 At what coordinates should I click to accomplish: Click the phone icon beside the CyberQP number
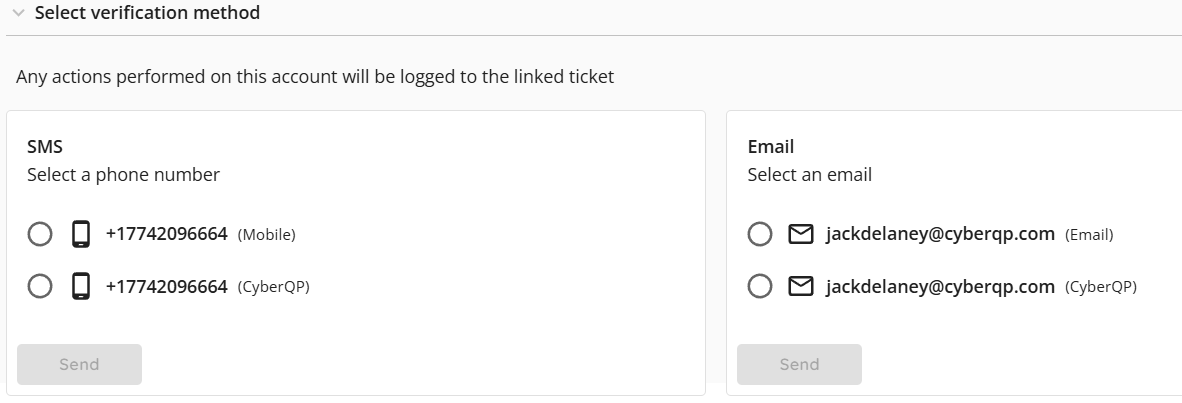[81, 286]
